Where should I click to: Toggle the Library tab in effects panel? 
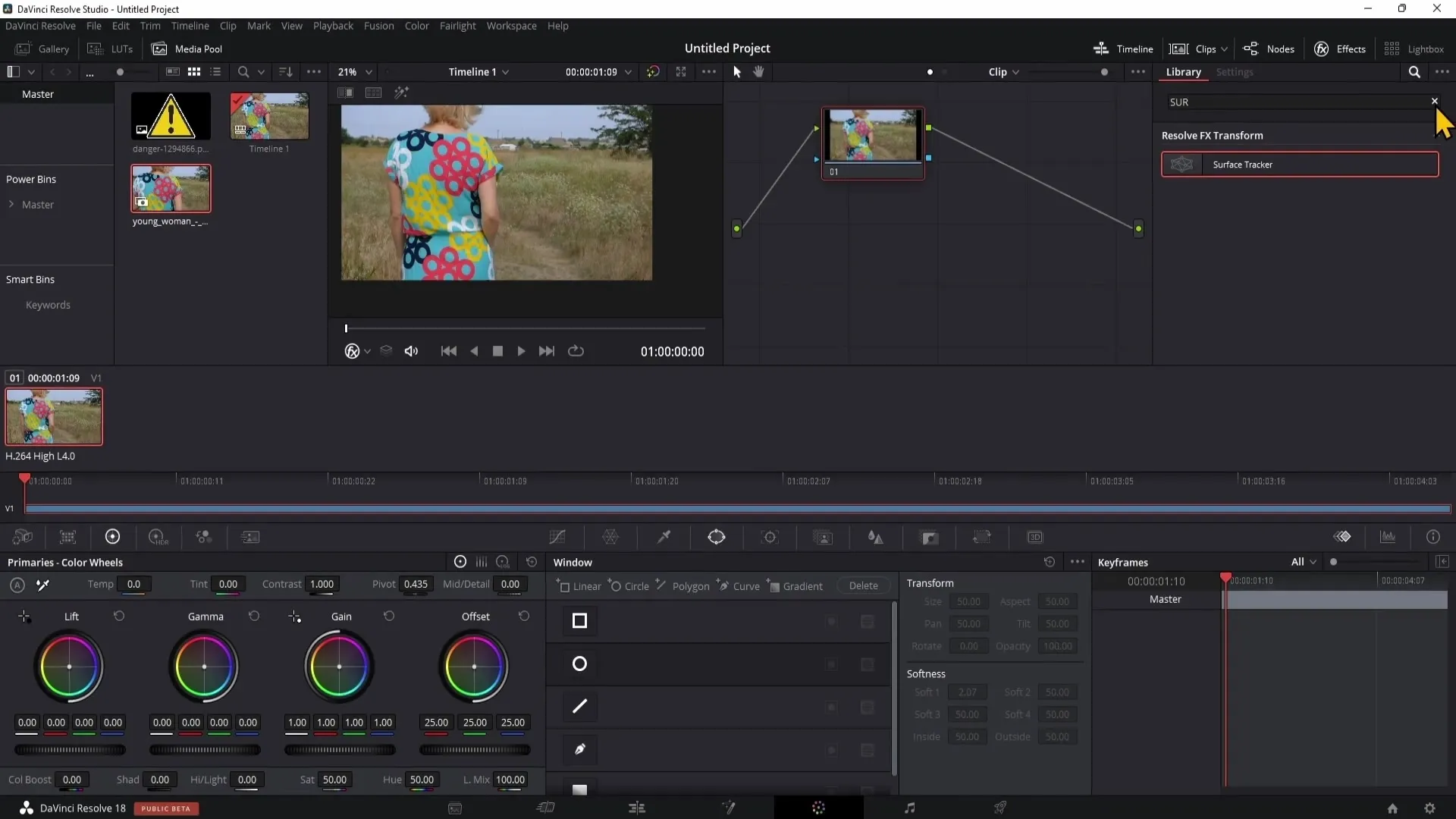click(1184, 72)
